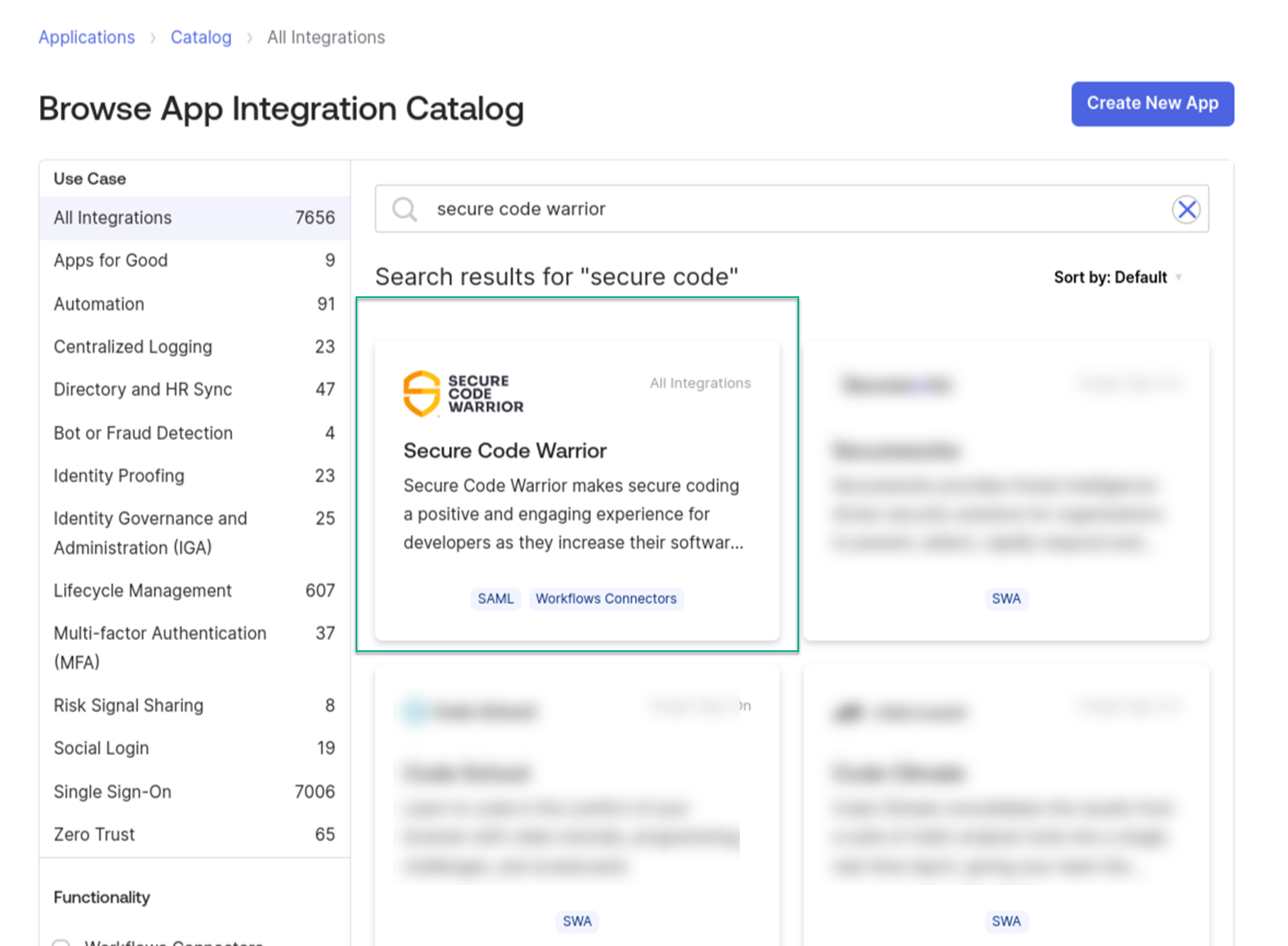This screenshot has width=1288, height=946.
Task: Click the All Integrations breadcrumb text
Action: coord(326,37)
